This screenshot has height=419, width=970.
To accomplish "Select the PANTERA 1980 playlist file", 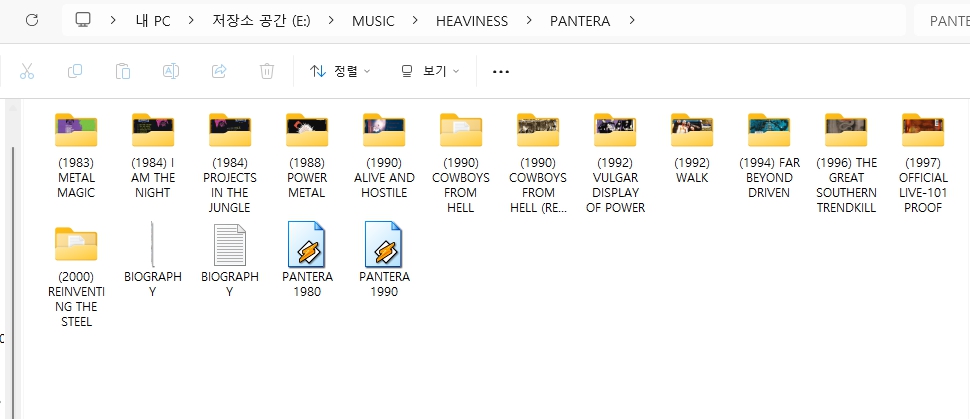I will coord(307,260).
